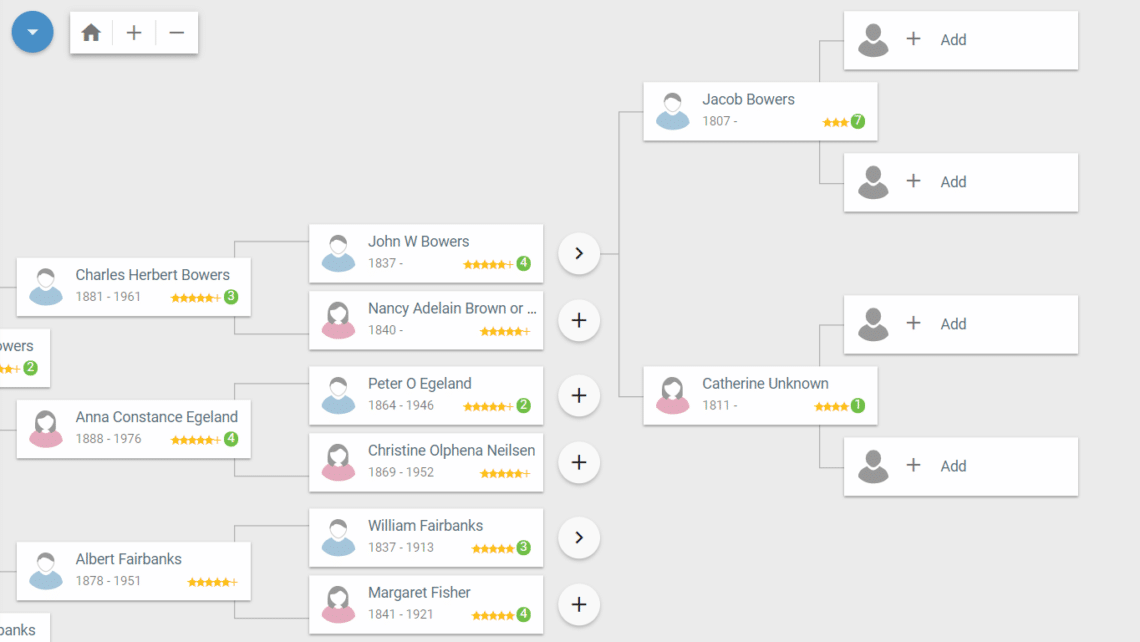Expand John W Bowers's ancestors with the chevron
This screenshot has height=642, width=1140.
tap(578, 253)
